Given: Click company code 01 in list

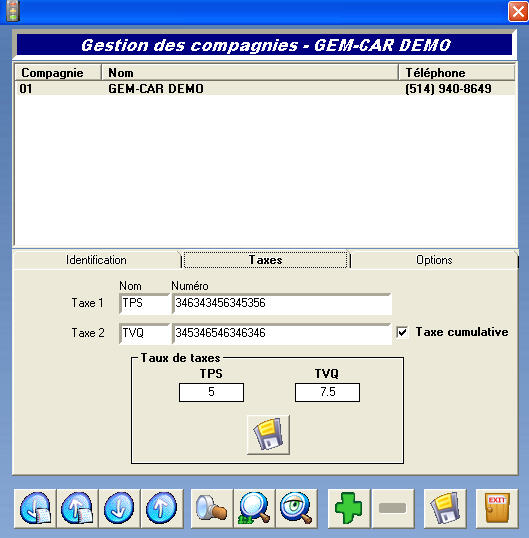Looking at the screenshot, I should (26, 89).
